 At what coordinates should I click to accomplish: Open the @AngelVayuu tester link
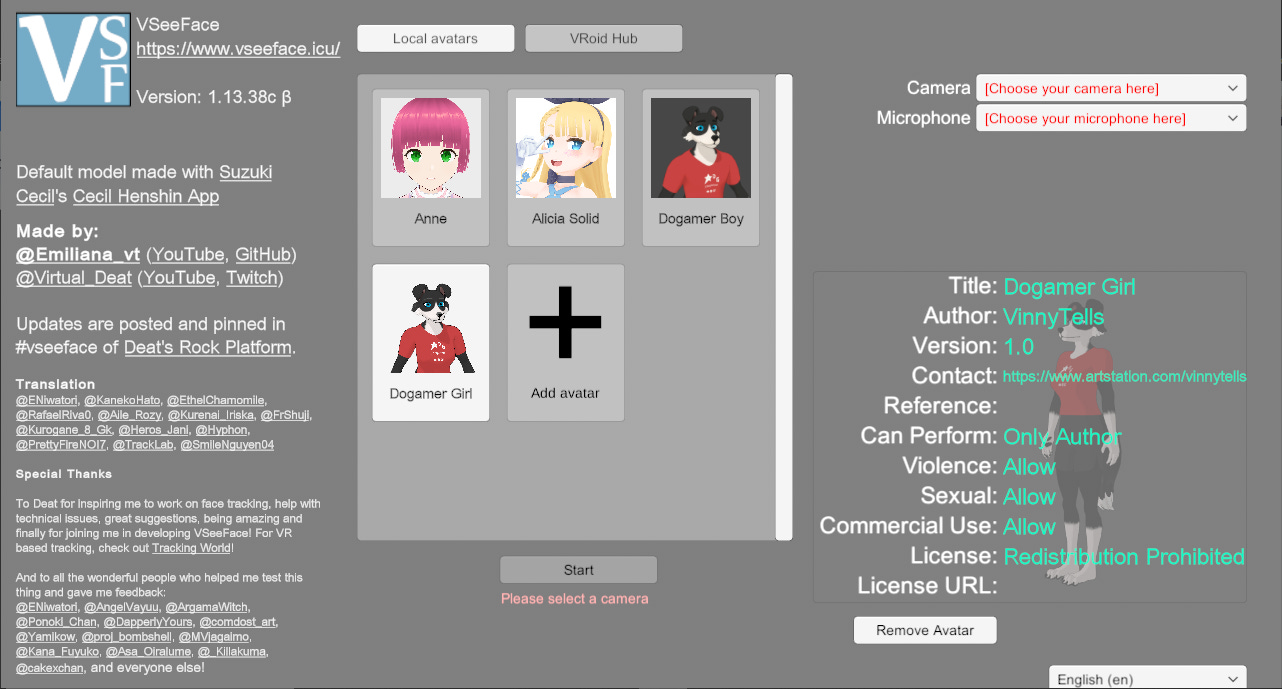point(121,607)
